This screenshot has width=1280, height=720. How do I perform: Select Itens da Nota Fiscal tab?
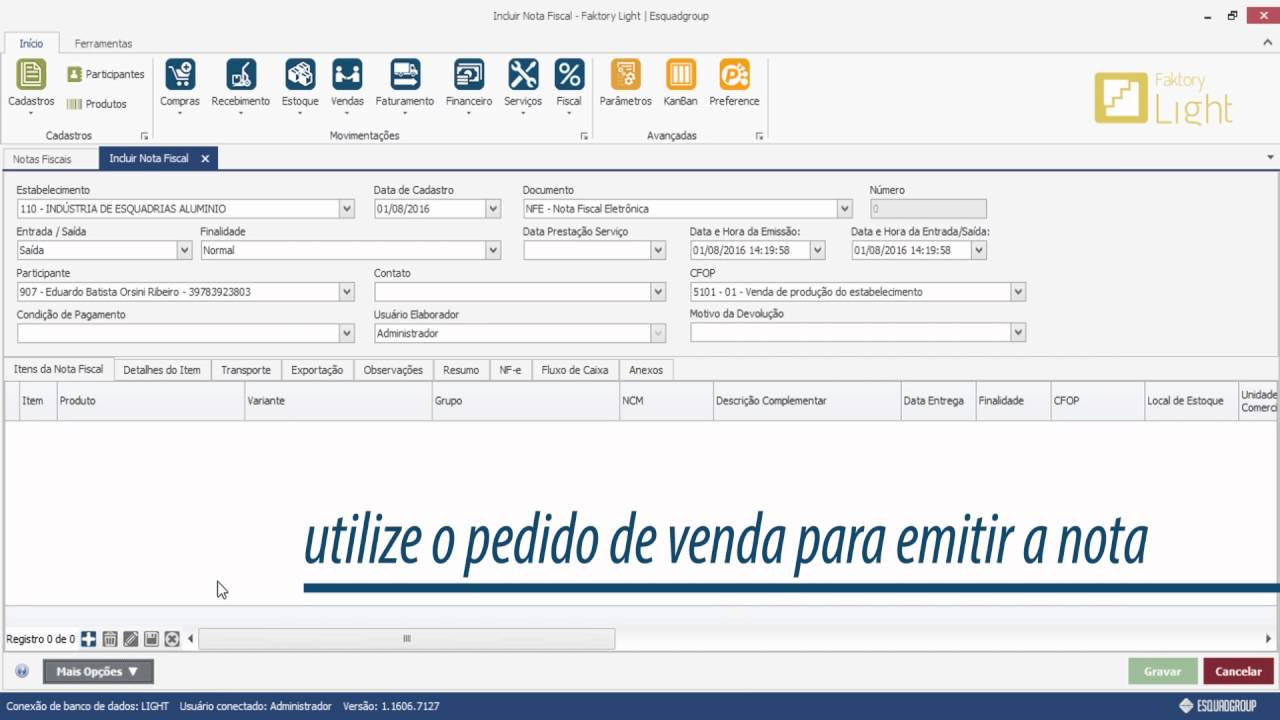58,369
